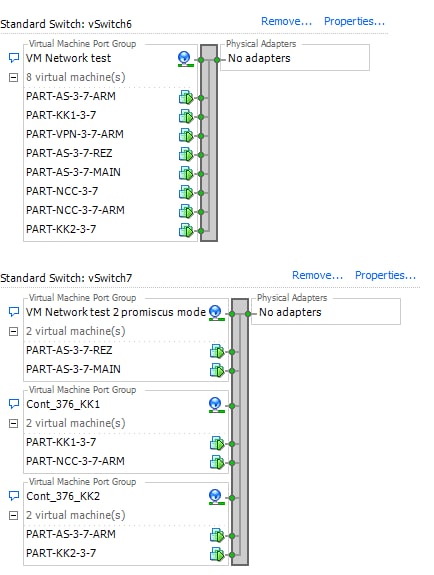Image resolution: width=434 pixels, height=575 pixels.
Task: Click VM icon for PART-NCC-3-7-ARM under Cont_376_KK1
Action: 217,462
